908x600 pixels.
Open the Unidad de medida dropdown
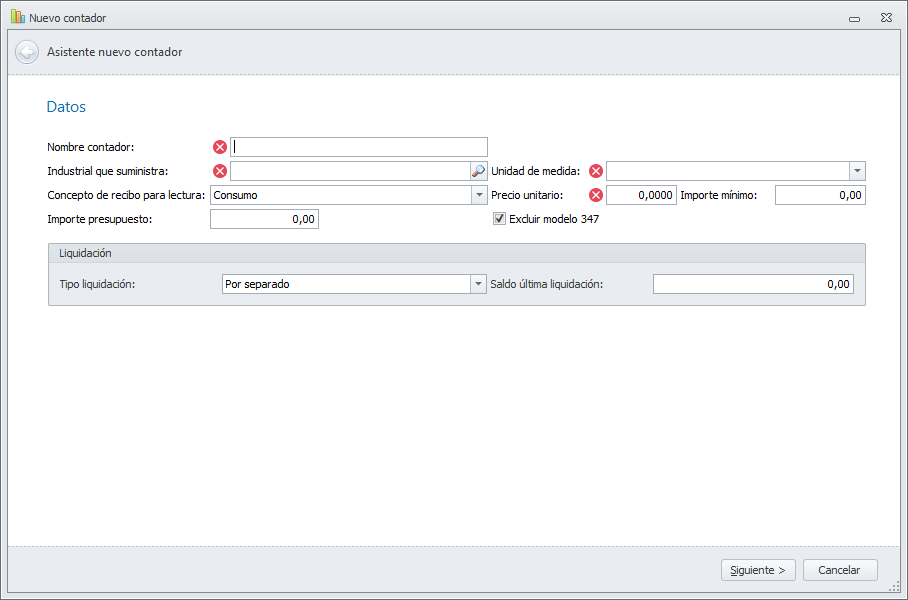pos(857,171)
